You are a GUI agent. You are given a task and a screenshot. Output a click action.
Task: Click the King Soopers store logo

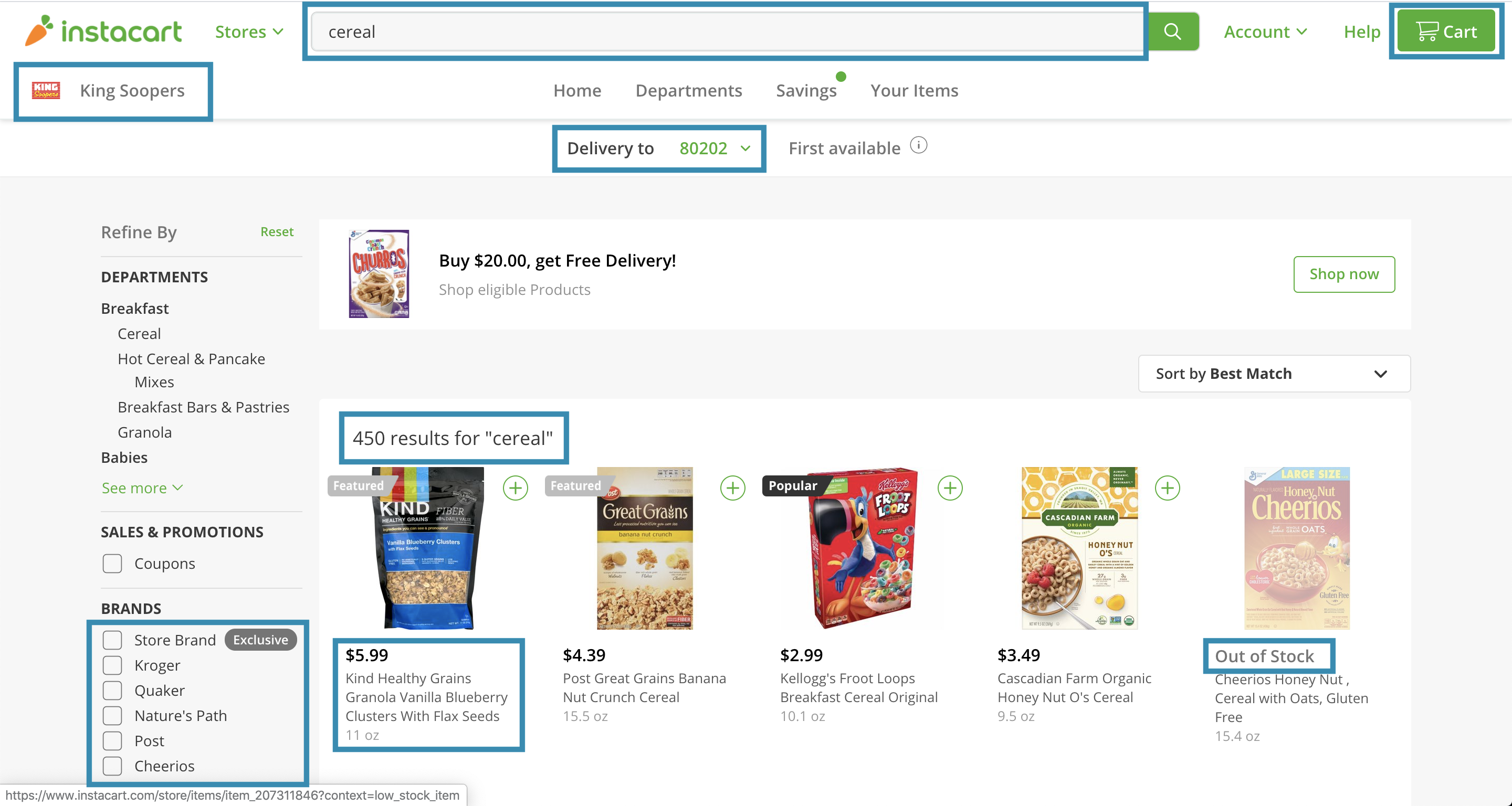46,90
